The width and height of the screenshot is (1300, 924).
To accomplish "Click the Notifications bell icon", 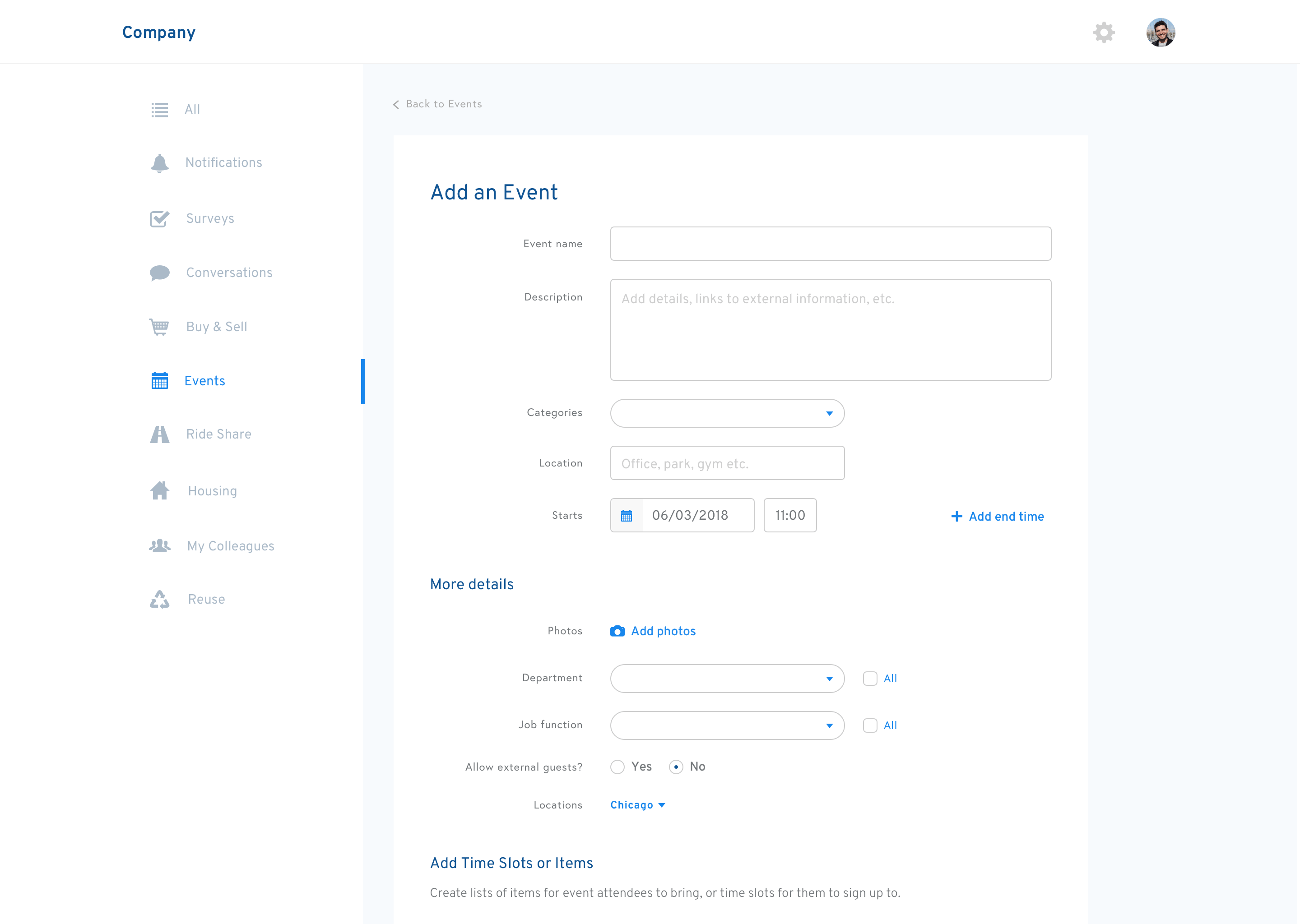I will point(159,163).
